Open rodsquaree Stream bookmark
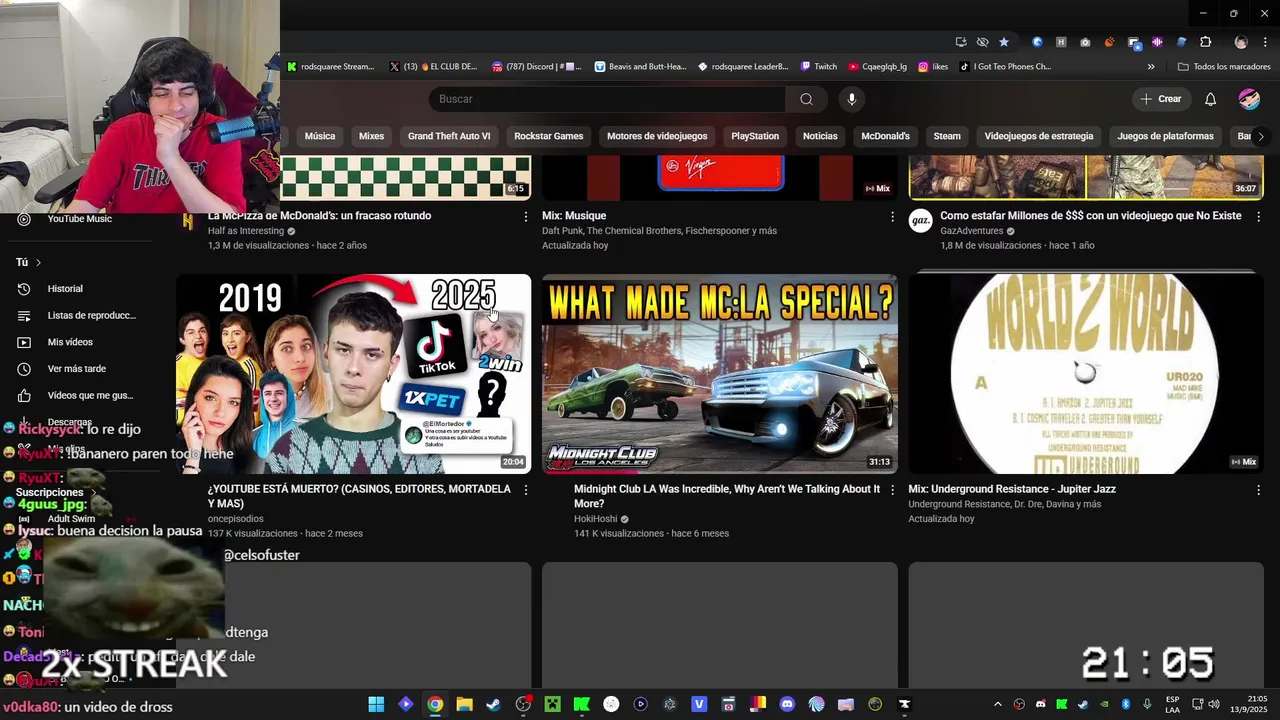The height and width of the screenshot is (720, 1280). click(x=331, y=67)
